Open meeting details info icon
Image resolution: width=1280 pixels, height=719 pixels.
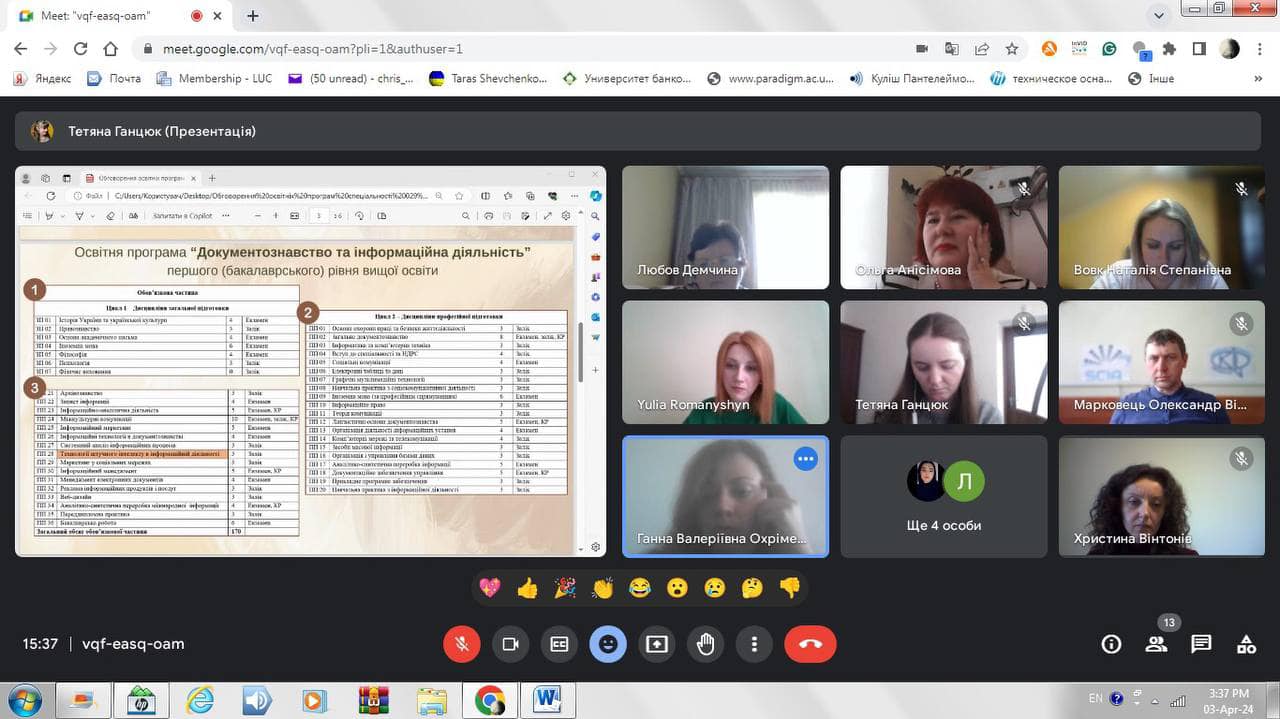1111,644
